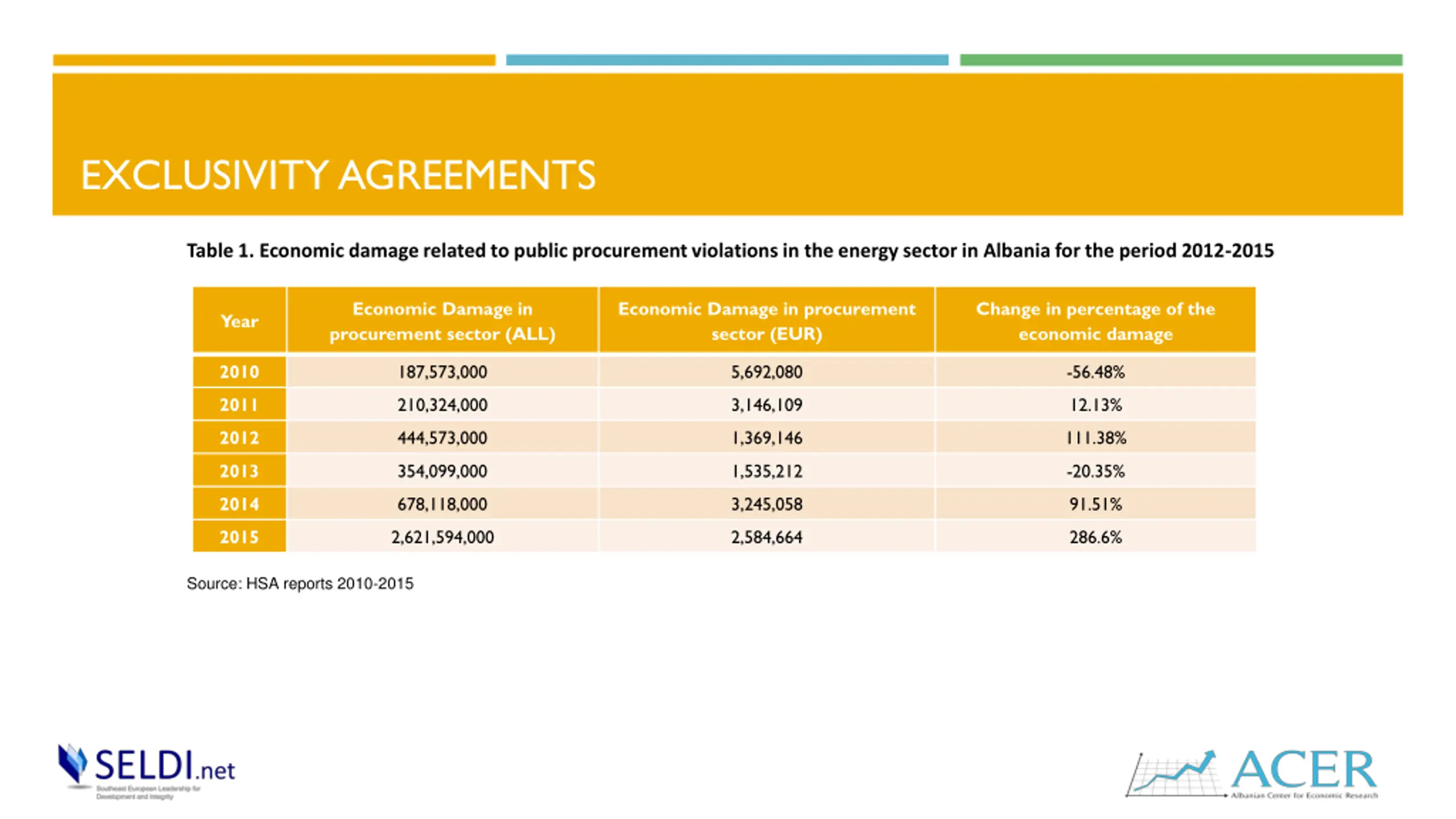Click the Economic Damage (ALL) header
Screen dimensions: 1456x819
pos(442,320)
